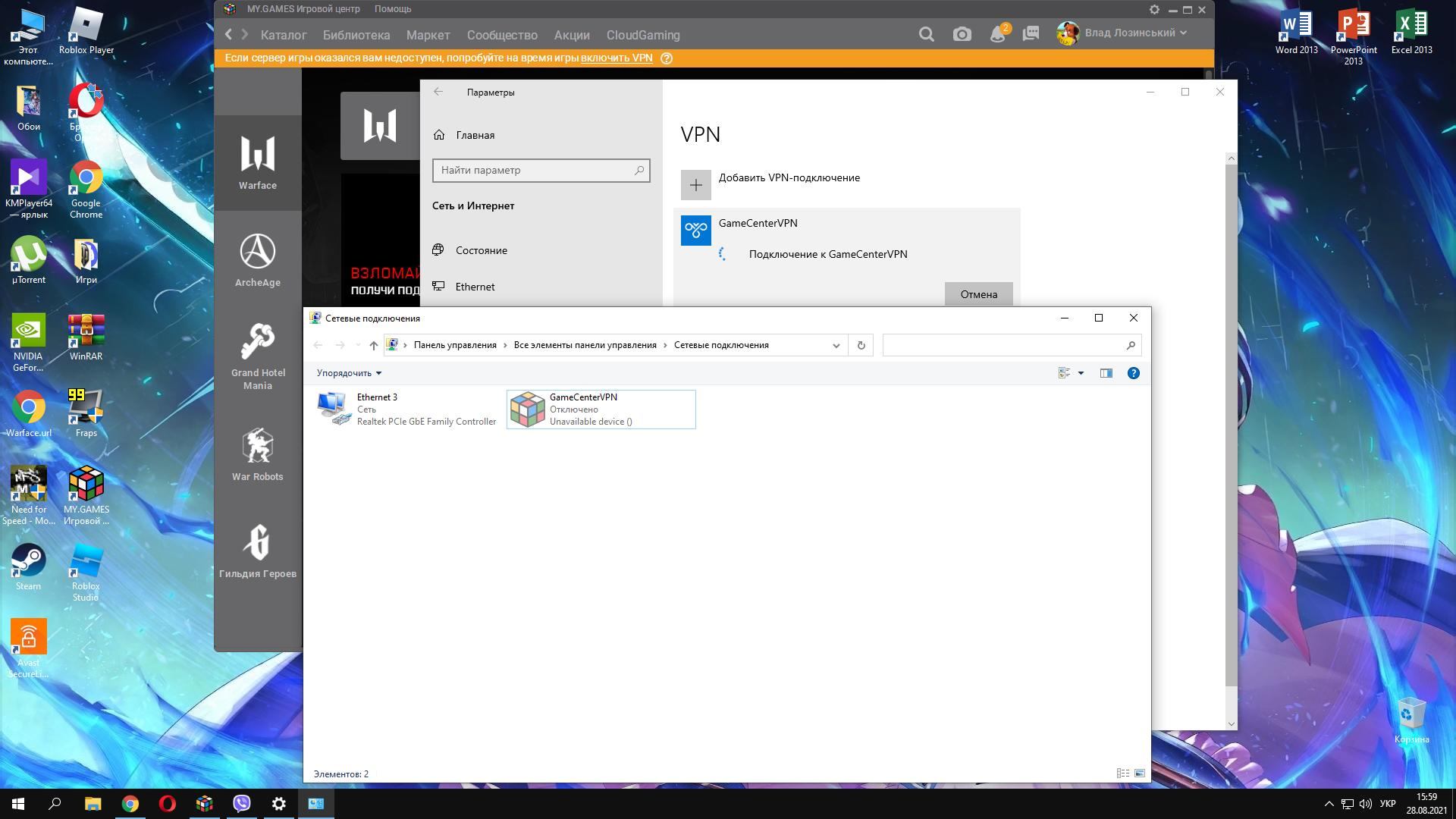Click the VPN help question mark icon

(667, 58)
